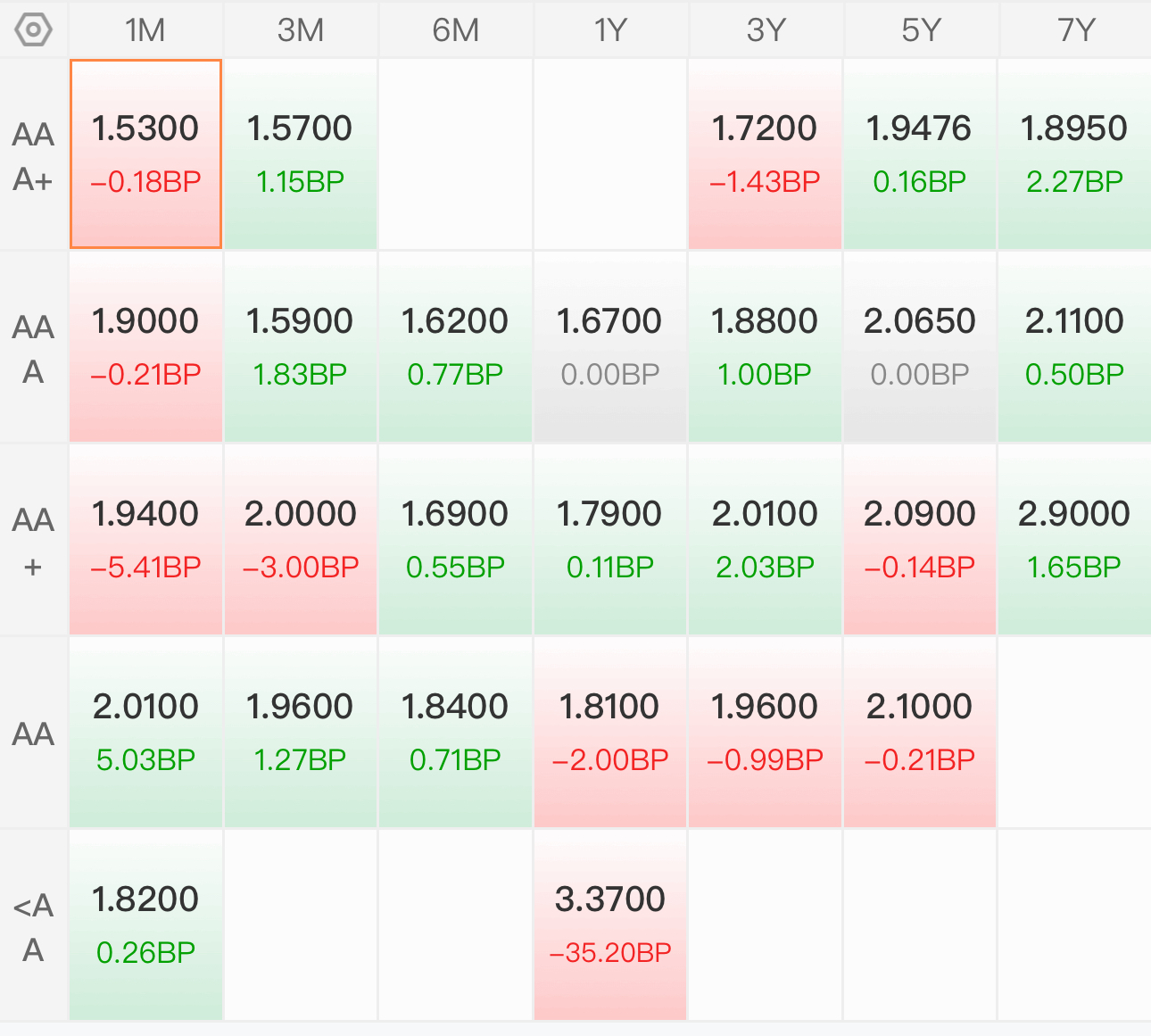Image resolution: width=1151 pixels, height=1036 pixels.
Task: Click the 3Y maturity header
Action: [x=766, y=30]
